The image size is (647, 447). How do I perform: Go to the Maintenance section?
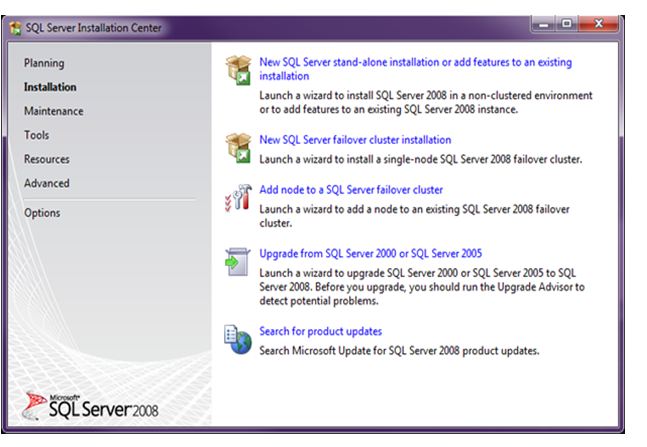pos(54,111)
